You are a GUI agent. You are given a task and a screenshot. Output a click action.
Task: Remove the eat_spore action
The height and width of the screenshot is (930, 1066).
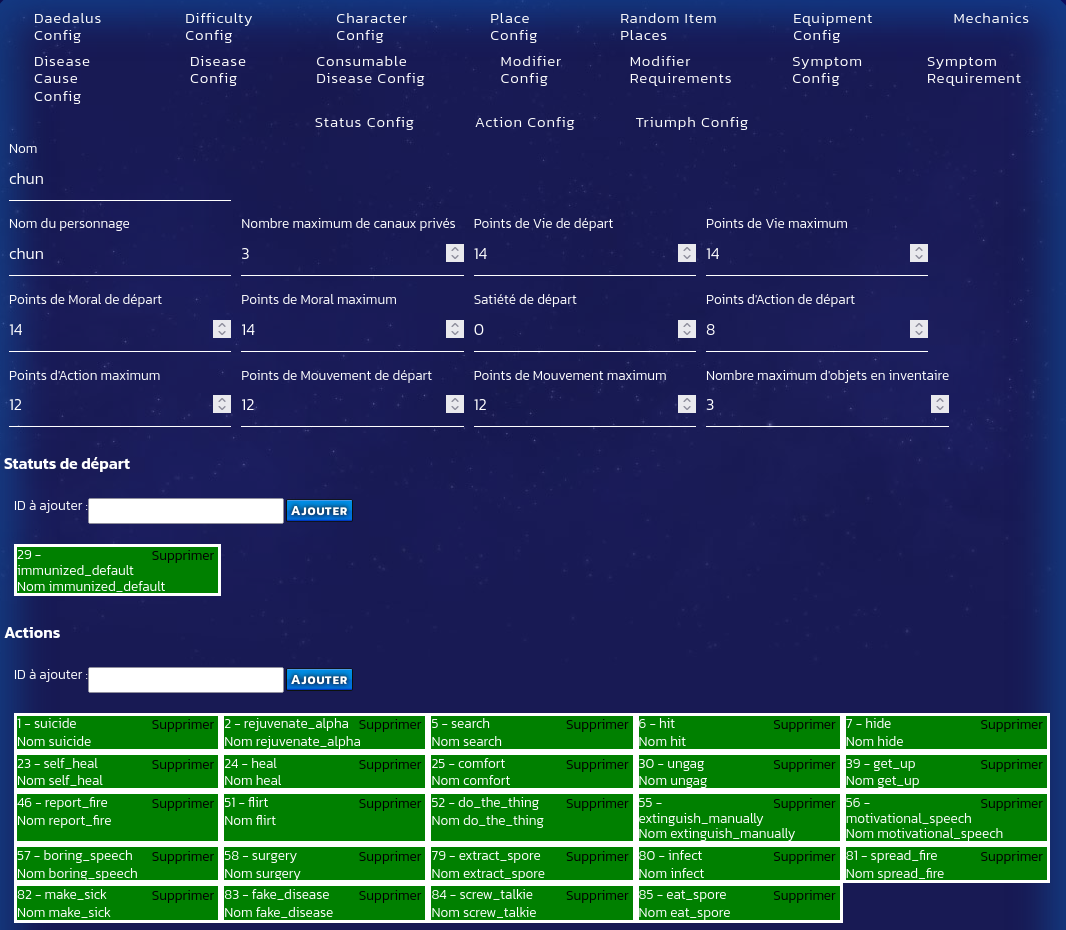804,896
